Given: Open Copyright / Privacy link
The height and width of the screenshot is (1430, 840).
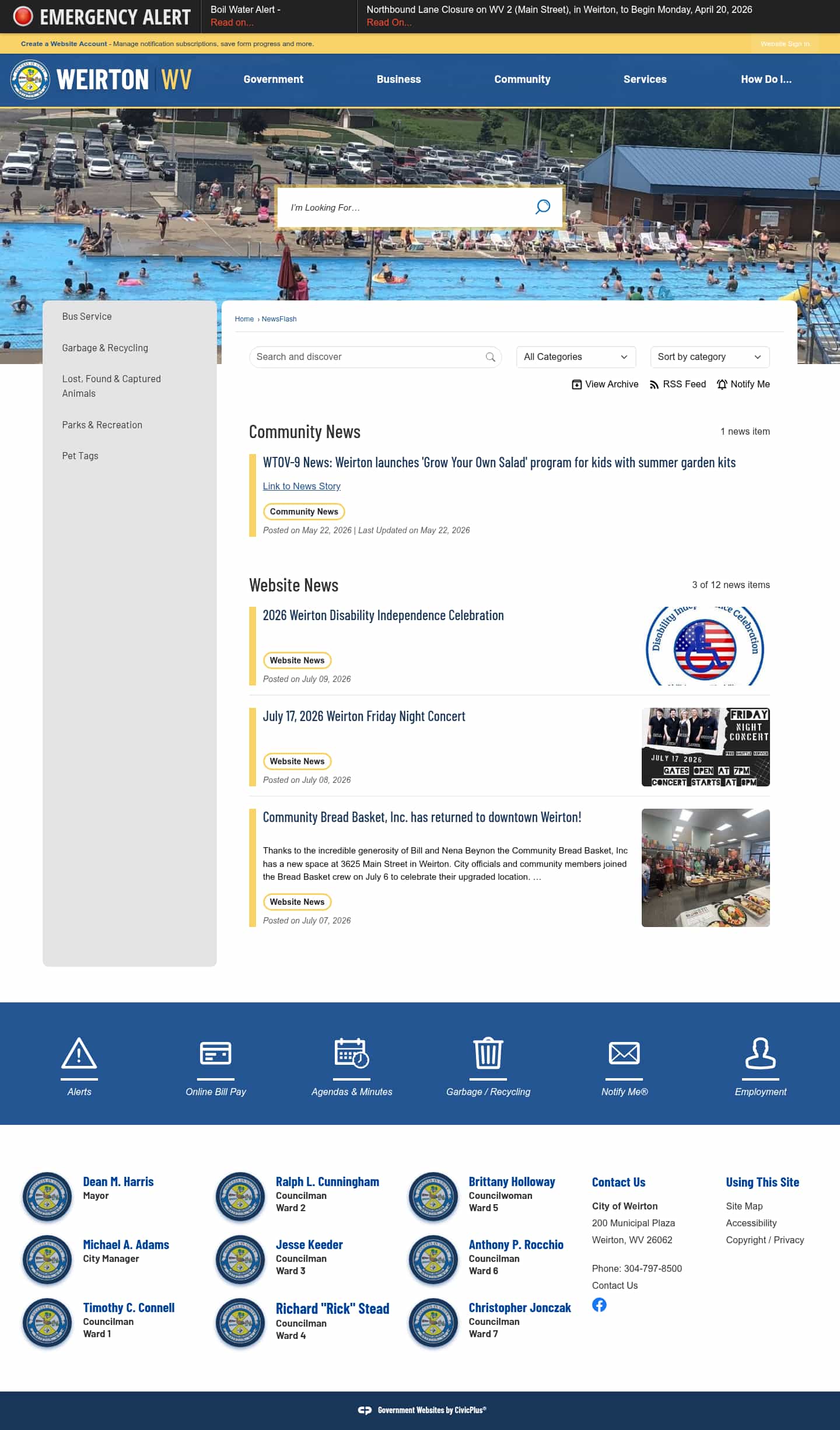Looking at the screenshot, I should pyautogui.click(x=765, y=1240).
